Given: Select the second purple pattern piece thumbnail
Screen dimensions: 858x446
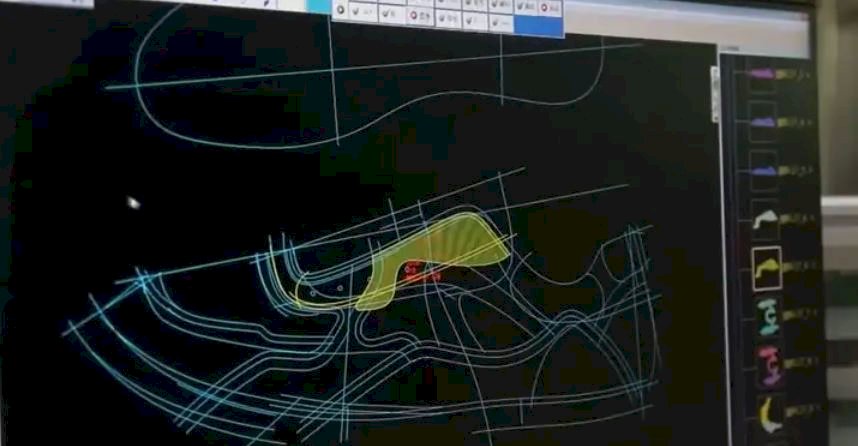Looking at the screenshot, I should (x=764, y=122).
